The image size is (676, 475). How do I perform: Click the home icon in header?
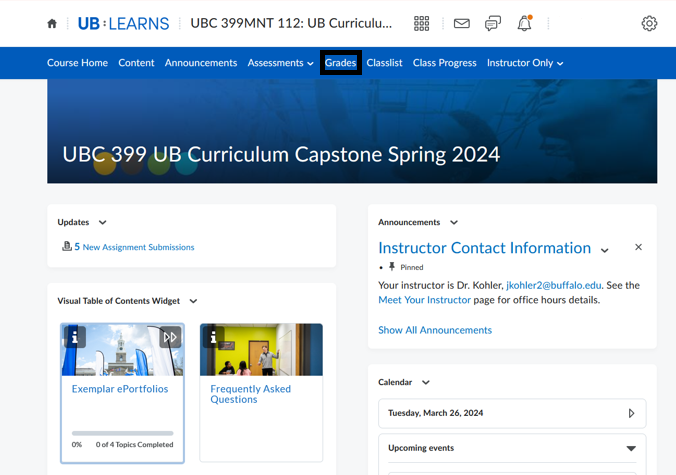pyautogui.click(x=52, y=23)
